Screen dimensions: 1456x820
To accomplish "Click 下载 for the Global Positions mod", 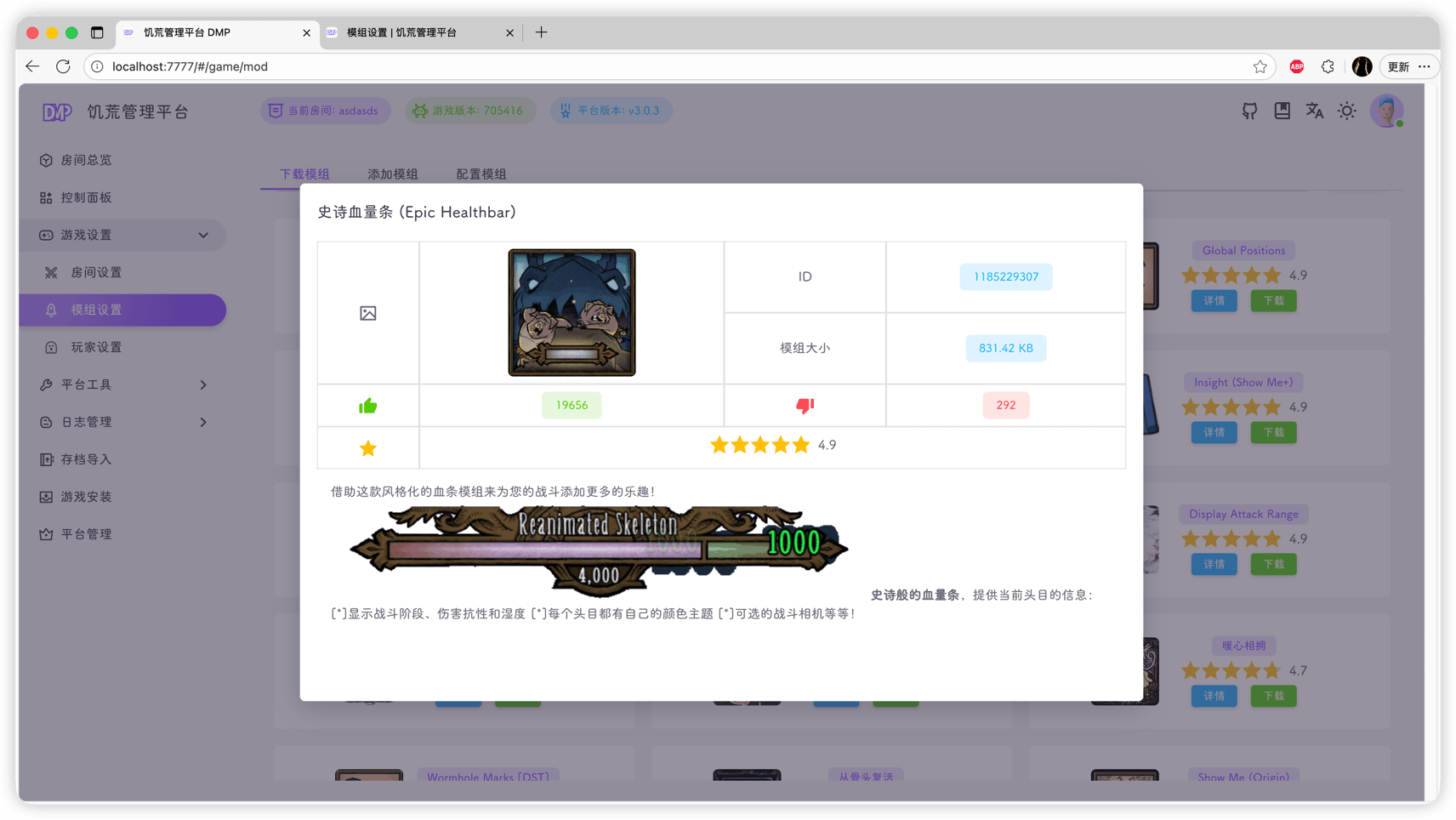I will (1273, 300).
